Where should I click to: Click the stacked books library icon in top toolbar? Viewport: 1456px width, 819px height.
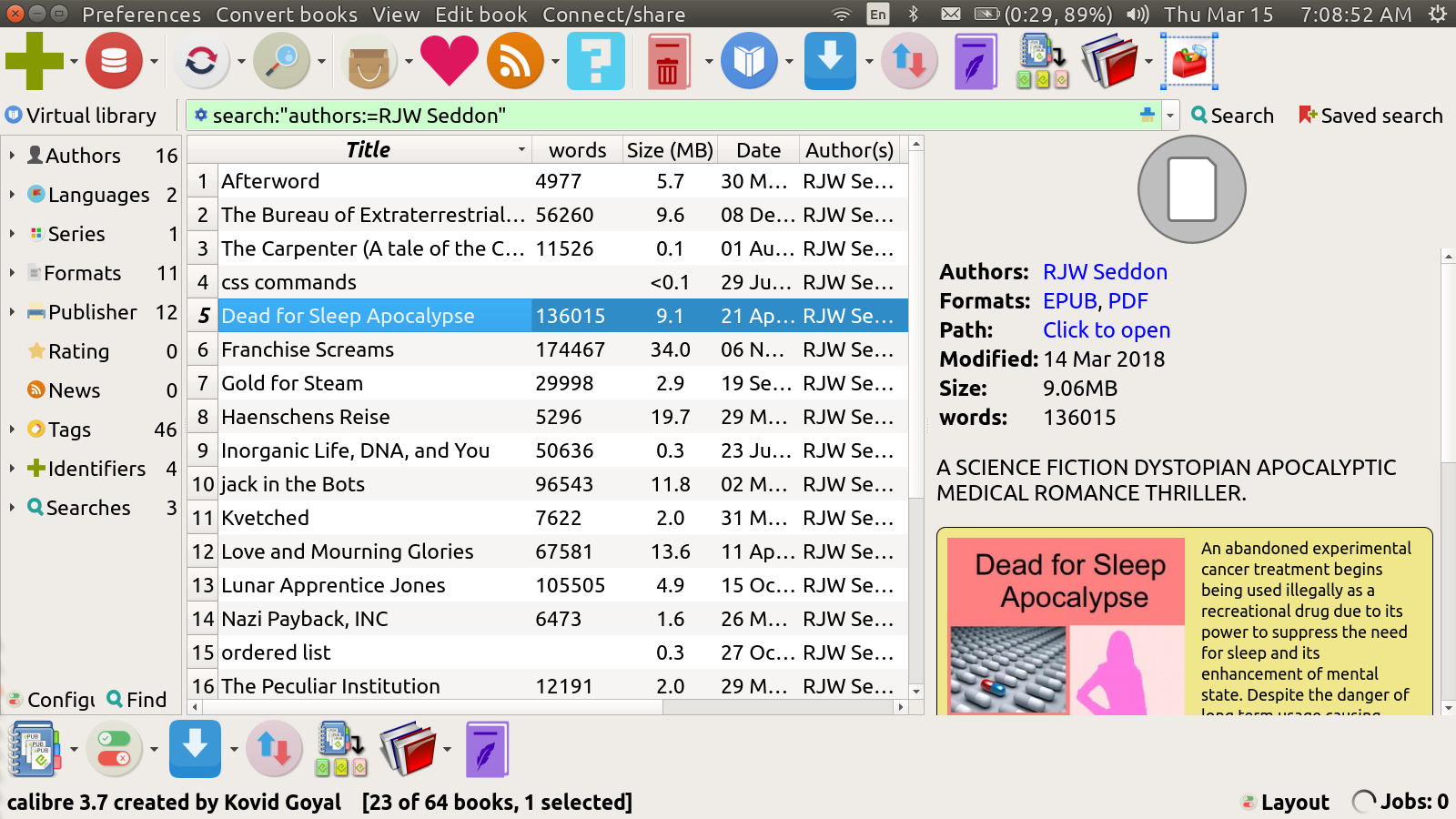tap(1109, 61)
